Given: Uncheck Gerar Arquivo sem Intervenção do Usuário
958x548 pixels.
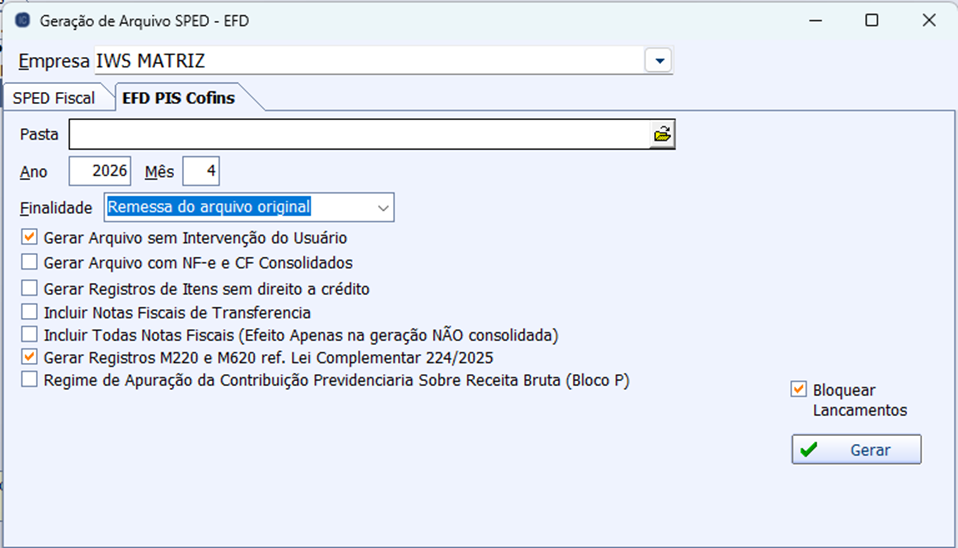Looking at the screenshot, I should (x=29, y=238).
